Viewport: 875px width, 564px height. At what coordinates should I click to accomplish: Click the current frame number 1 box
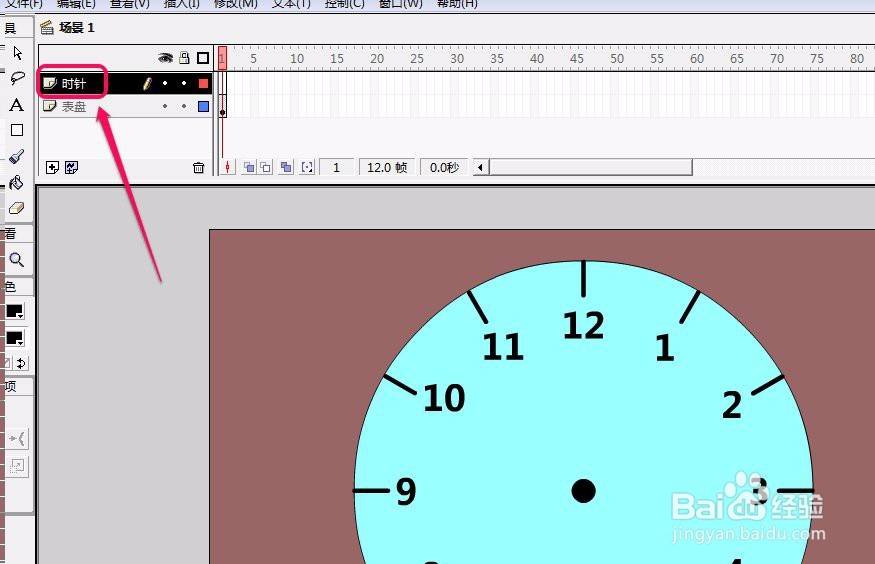(336, 167)
